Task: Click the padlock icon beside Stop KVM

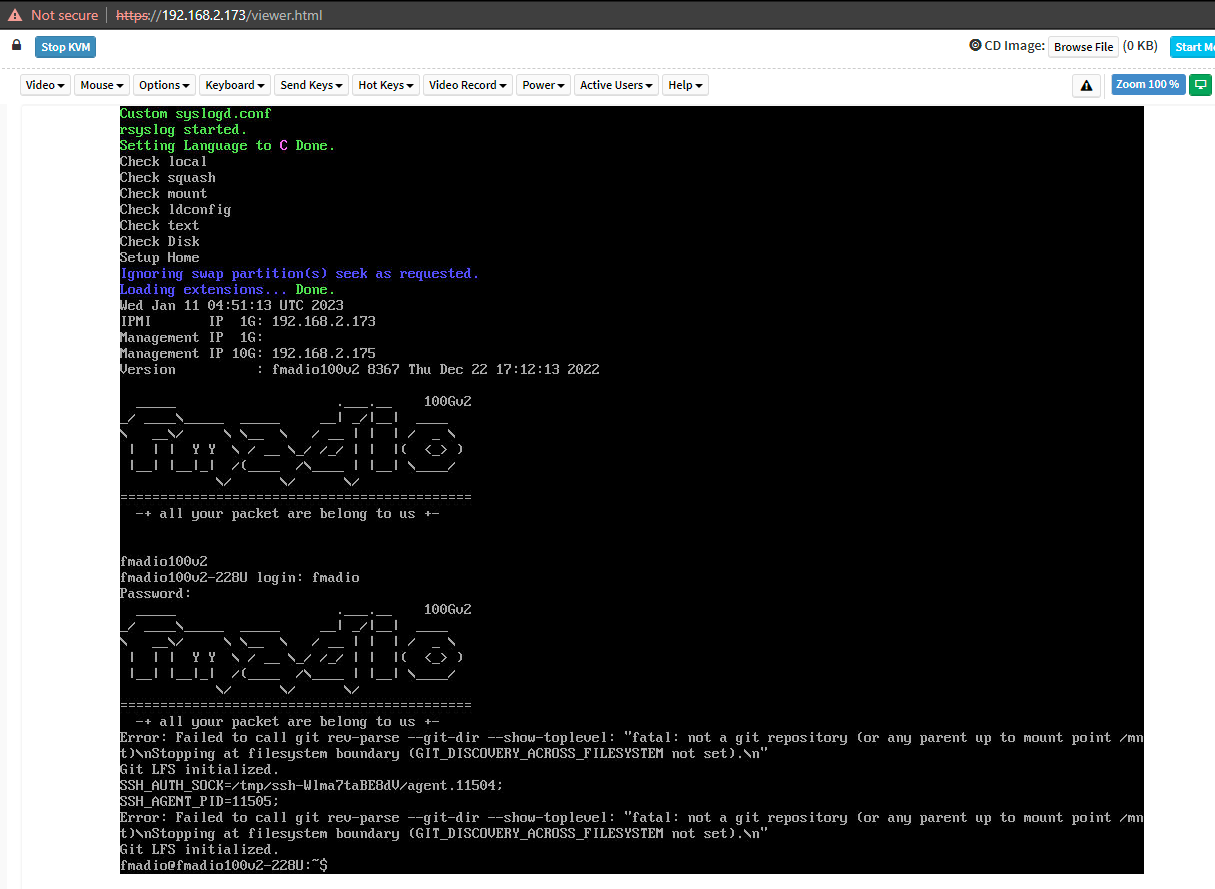Action: 16,46
